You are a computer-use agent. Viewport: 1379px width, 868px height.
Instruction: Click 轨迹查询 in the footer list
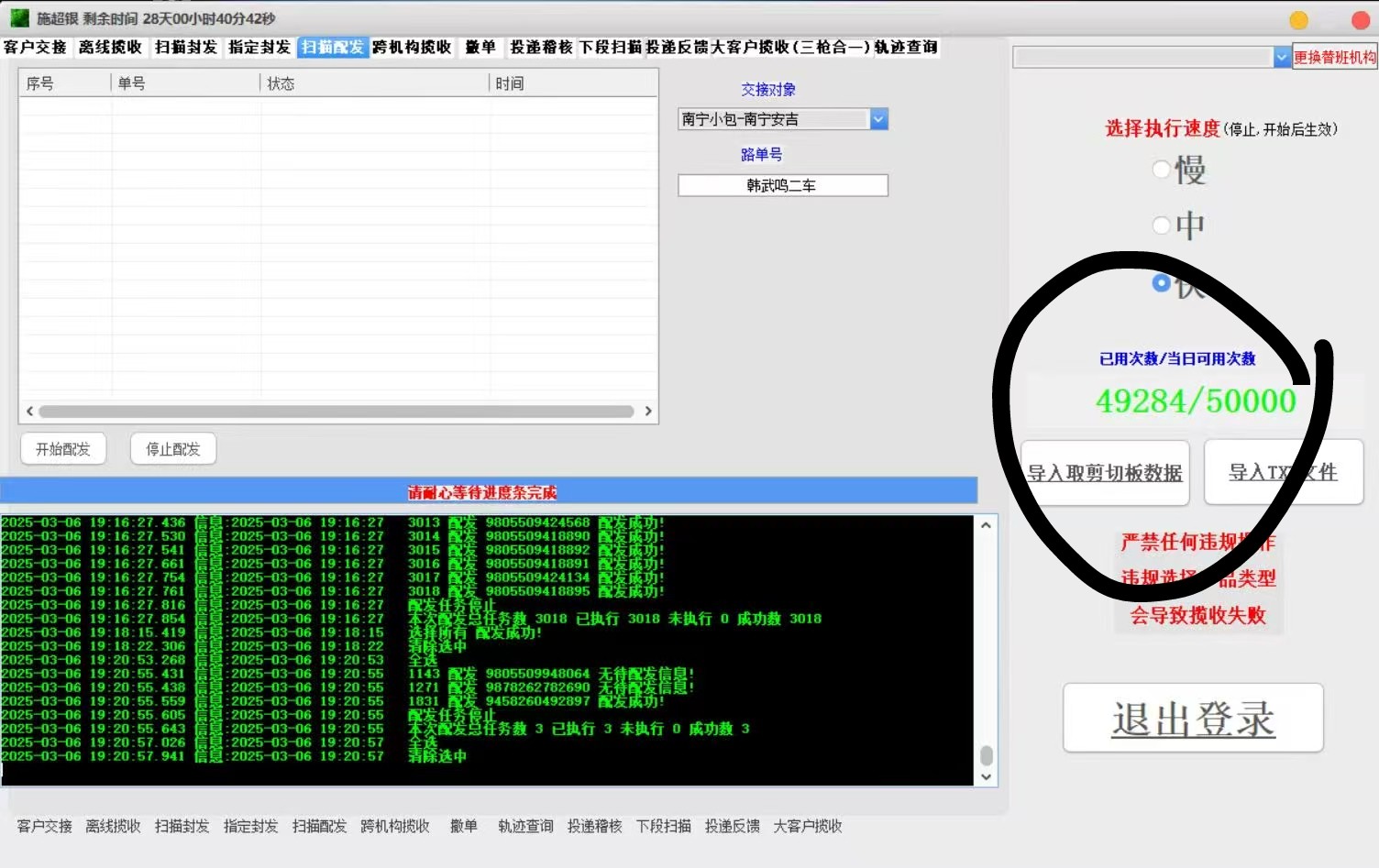[x=525, y=826]
